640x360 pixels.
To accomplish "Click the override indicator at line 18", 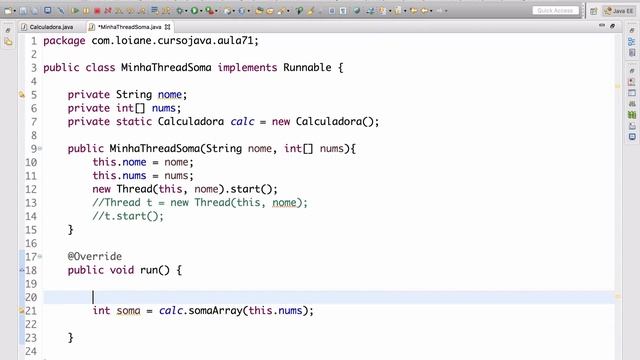I will pyautogui.click(x=22, y=270).
